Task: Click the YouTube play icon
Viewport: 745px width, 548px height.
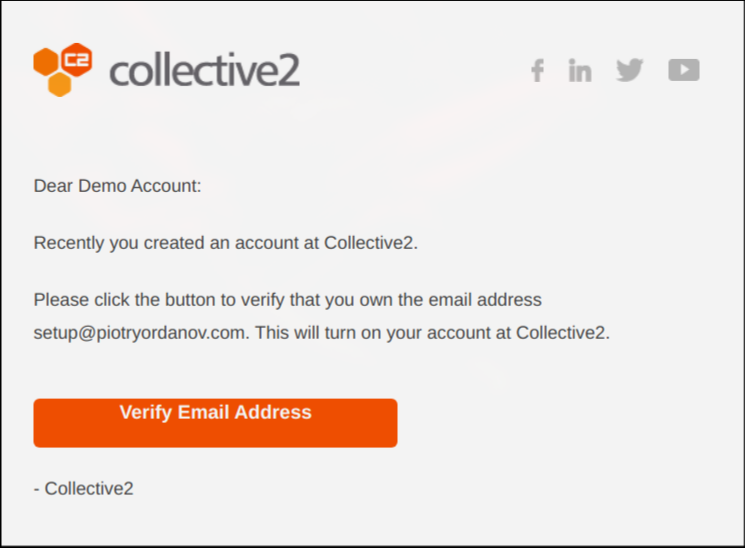Action: click(x=684, y=70)
